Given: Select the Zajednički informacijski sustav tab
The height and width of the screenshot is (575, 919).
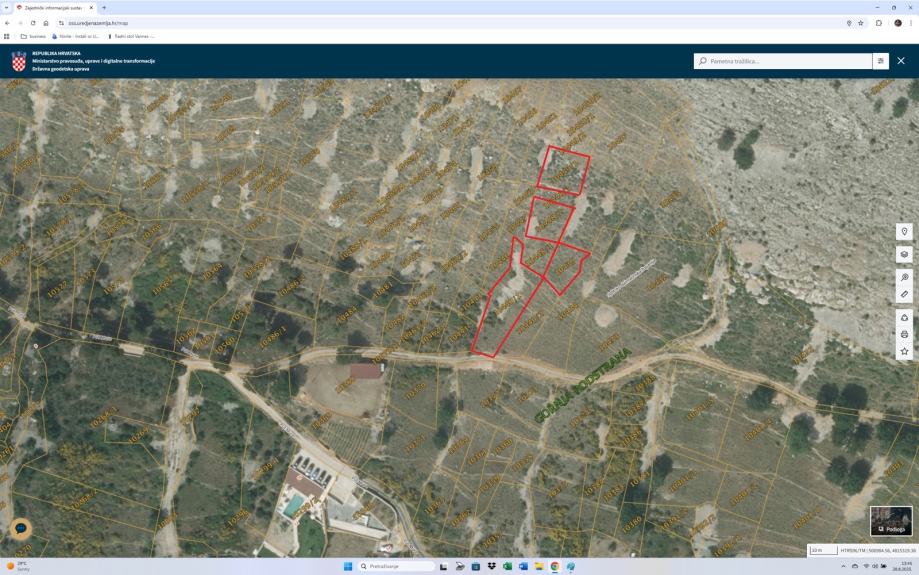Looking at the screenshot, I should coord(55,8).
